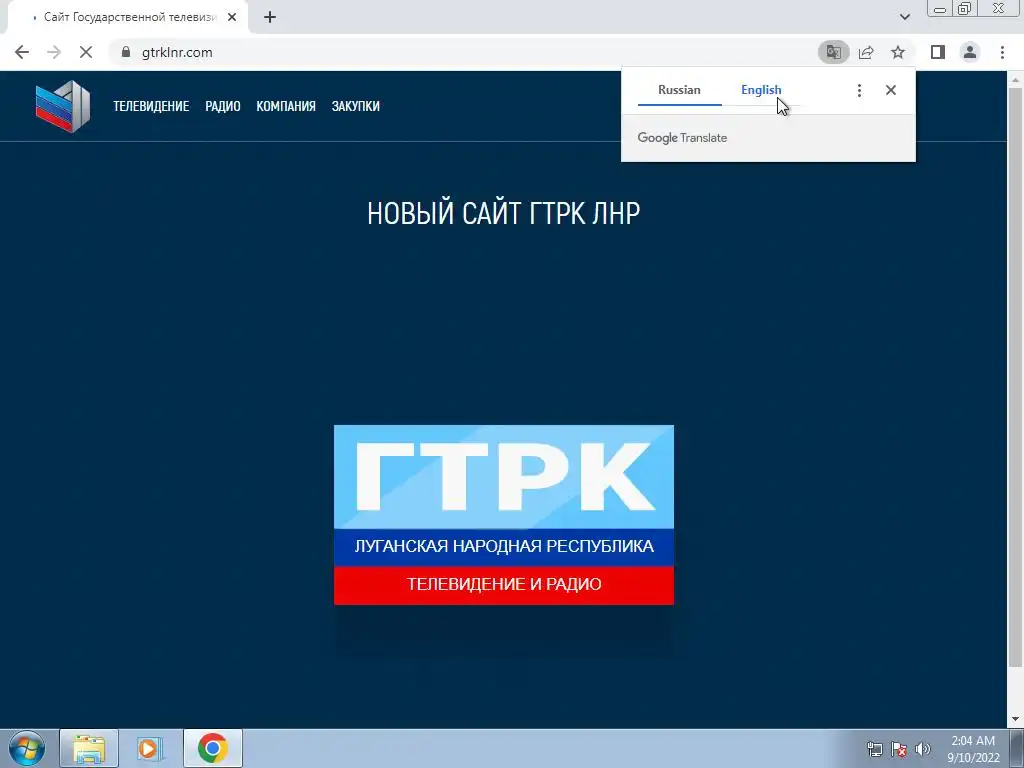The width and height of the screenshot is (1024, 768).
Task: Open the ТЕЛЕВИДЕНИЕ menu item
Action: 152,106
